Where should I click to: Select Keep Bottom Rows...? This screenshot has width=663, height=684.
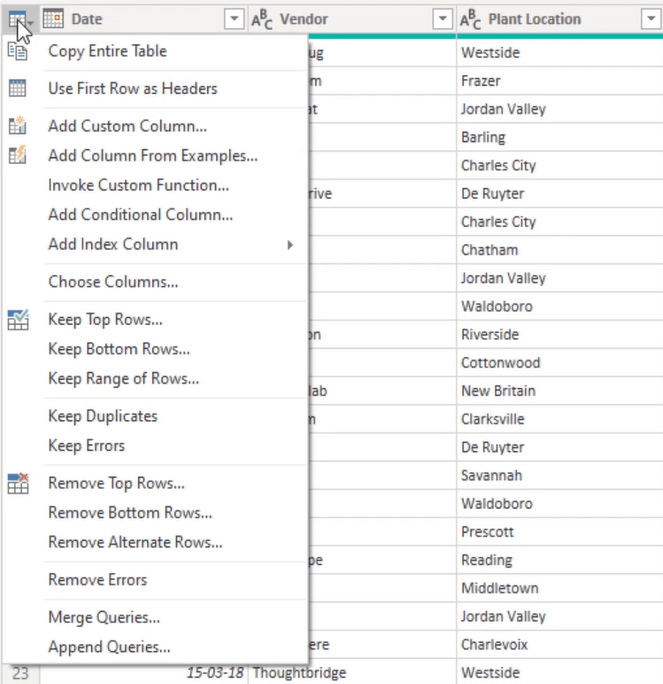tap(155, 349)
